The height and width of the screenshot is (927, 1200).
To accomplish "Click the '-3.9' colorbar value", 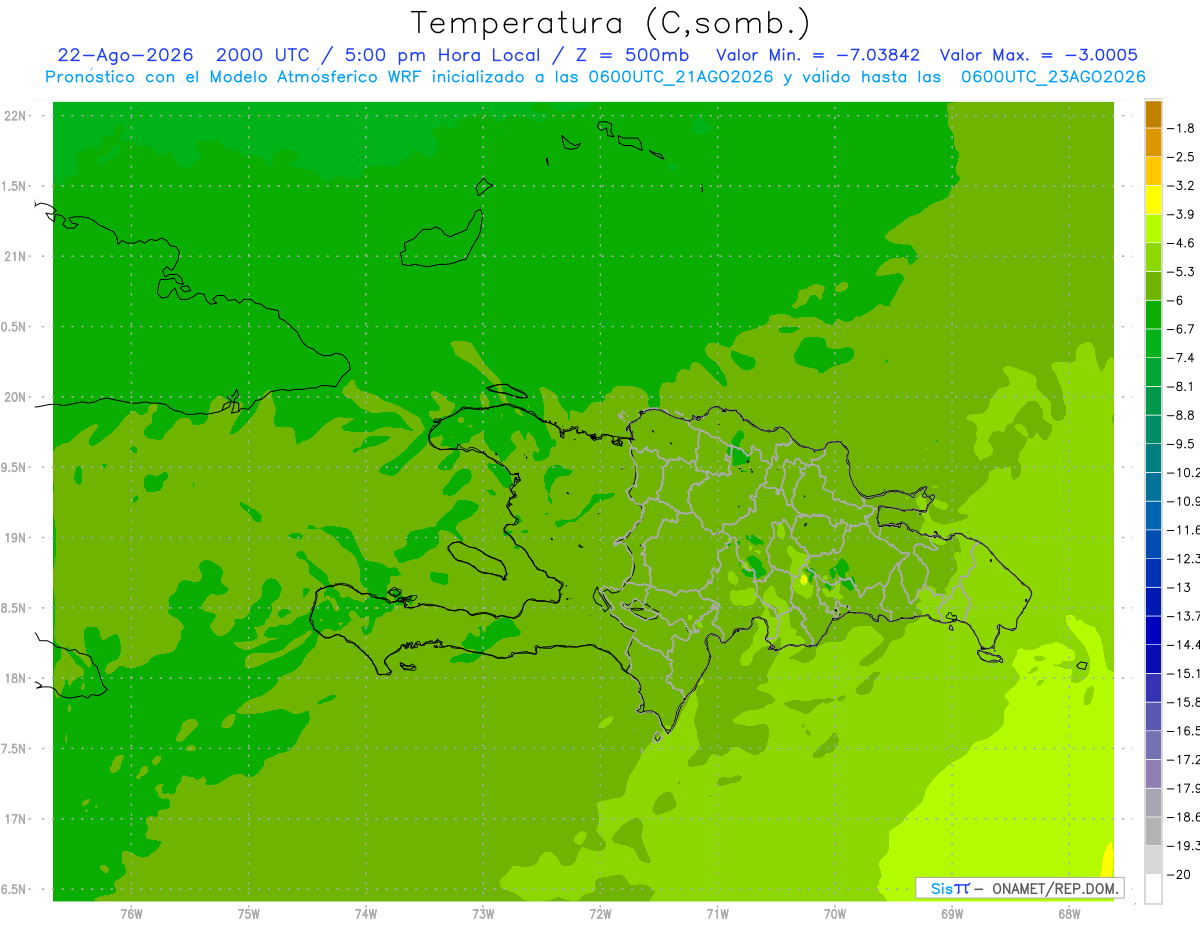I will point(1180,214).
